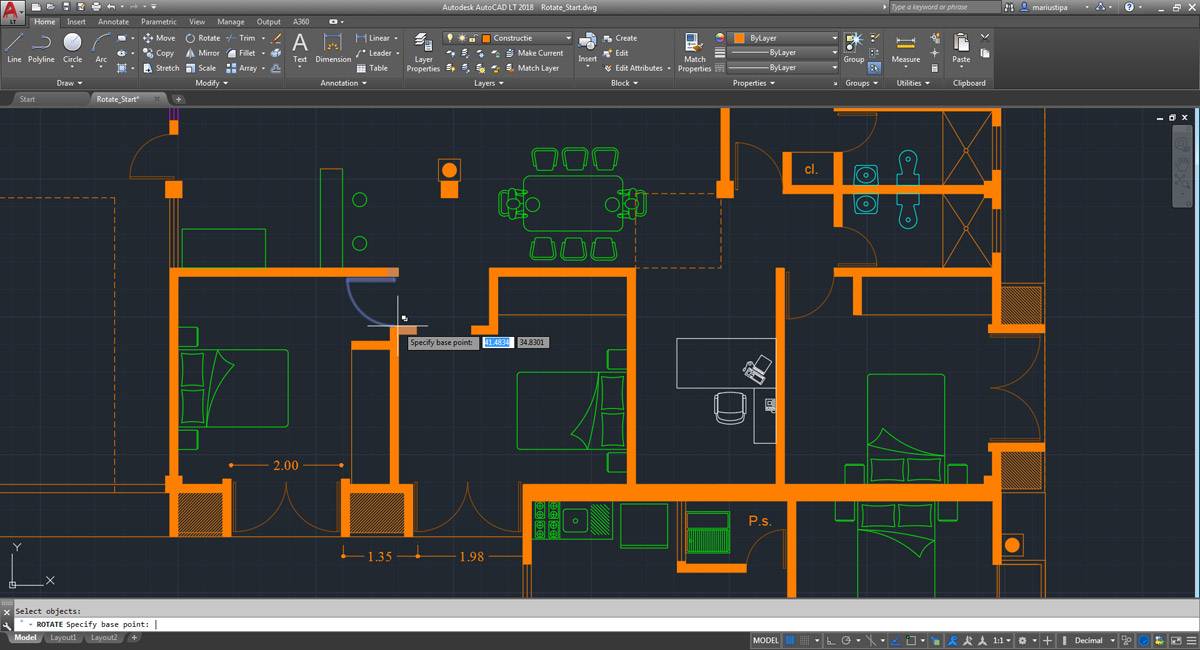Activate the Copy command

(159, 53)
